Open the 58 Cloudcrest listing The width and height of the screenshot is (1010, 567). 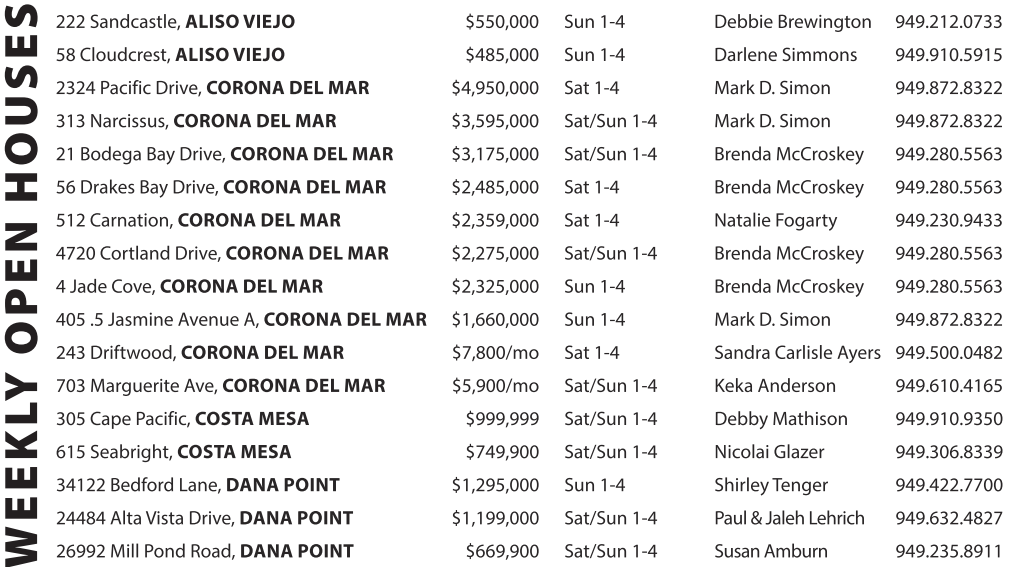[170, 55]
